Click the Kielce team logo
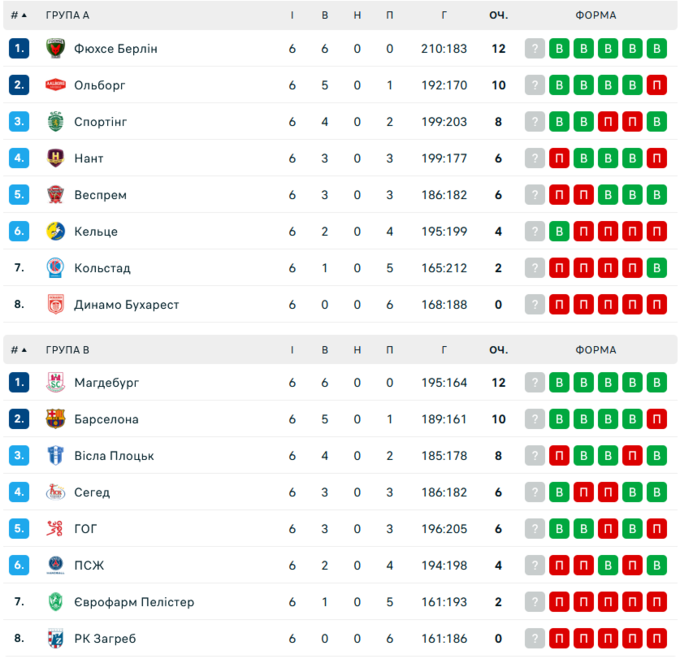The height and width of the screenshot is (659, 680). pos(55,231)
